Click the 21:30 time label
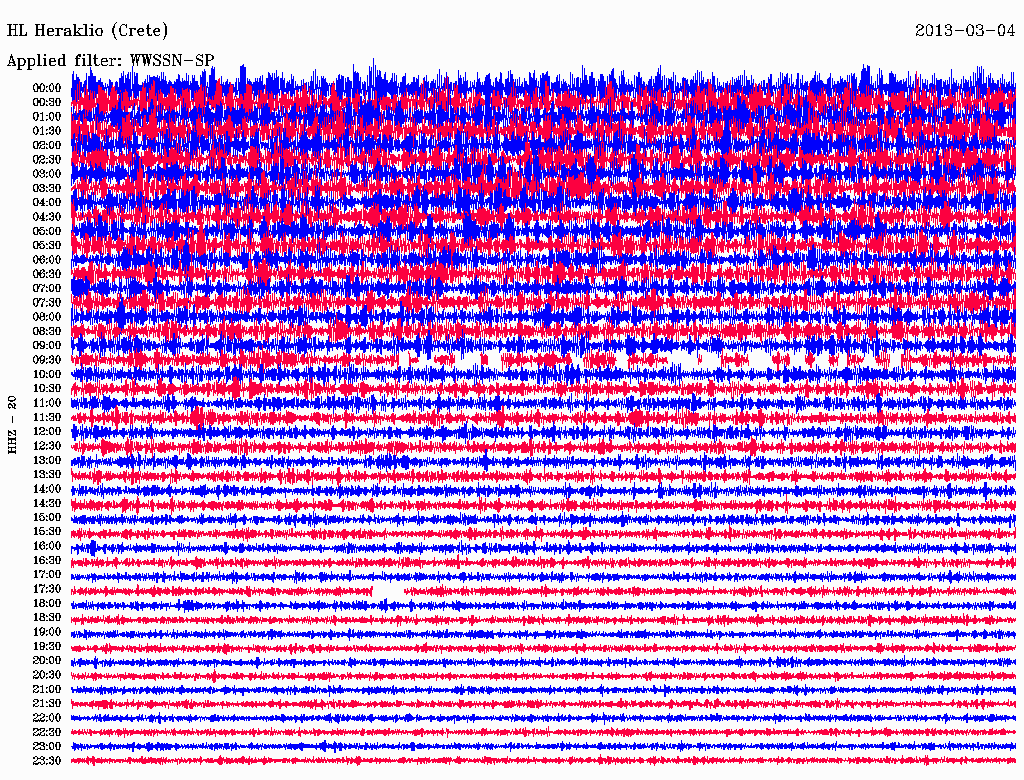The image size is (1024, 780). pos(47,704)
